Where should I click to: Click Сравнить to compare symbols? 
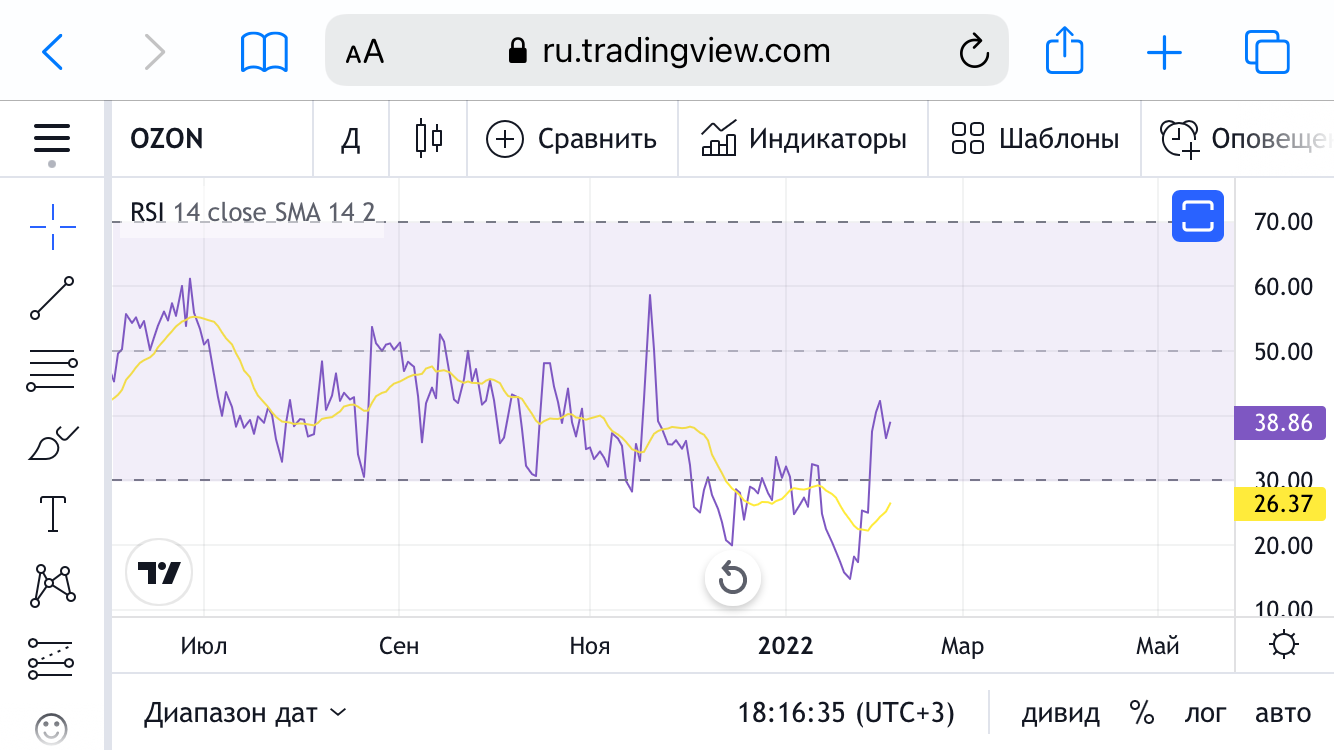click(572, 139)
